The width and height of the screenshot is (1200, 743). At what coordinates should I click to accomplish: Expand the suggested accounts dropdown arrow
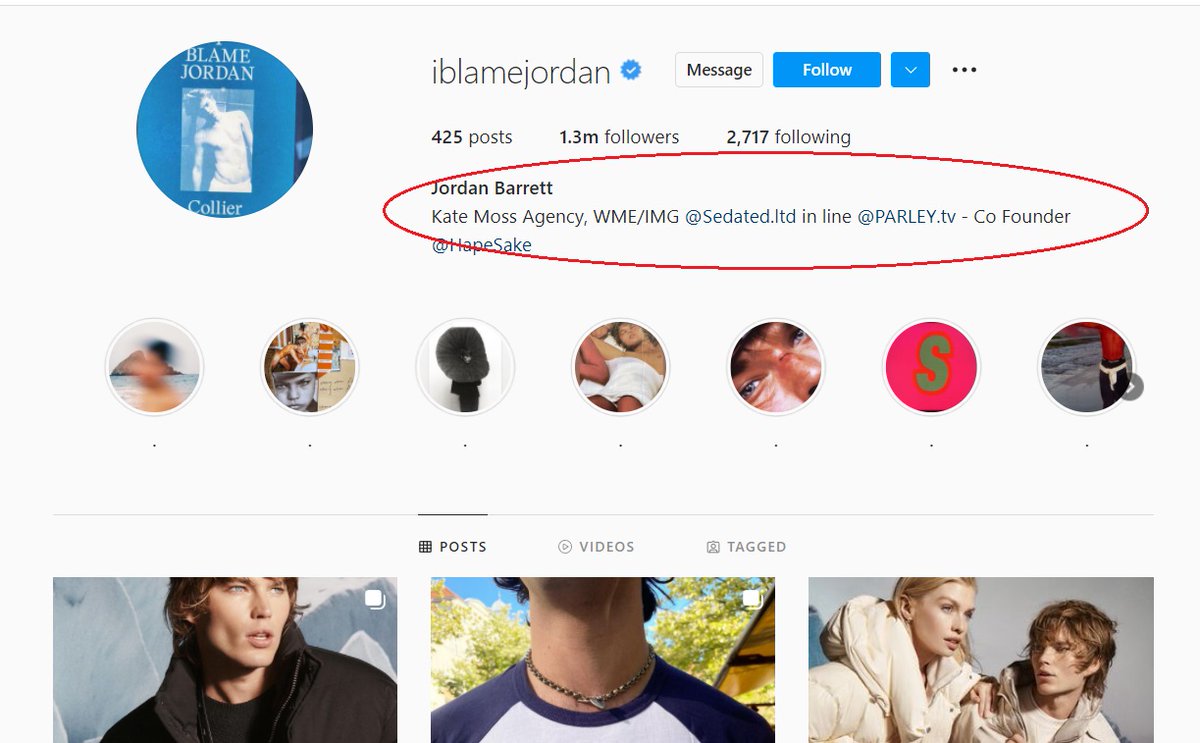910,70
